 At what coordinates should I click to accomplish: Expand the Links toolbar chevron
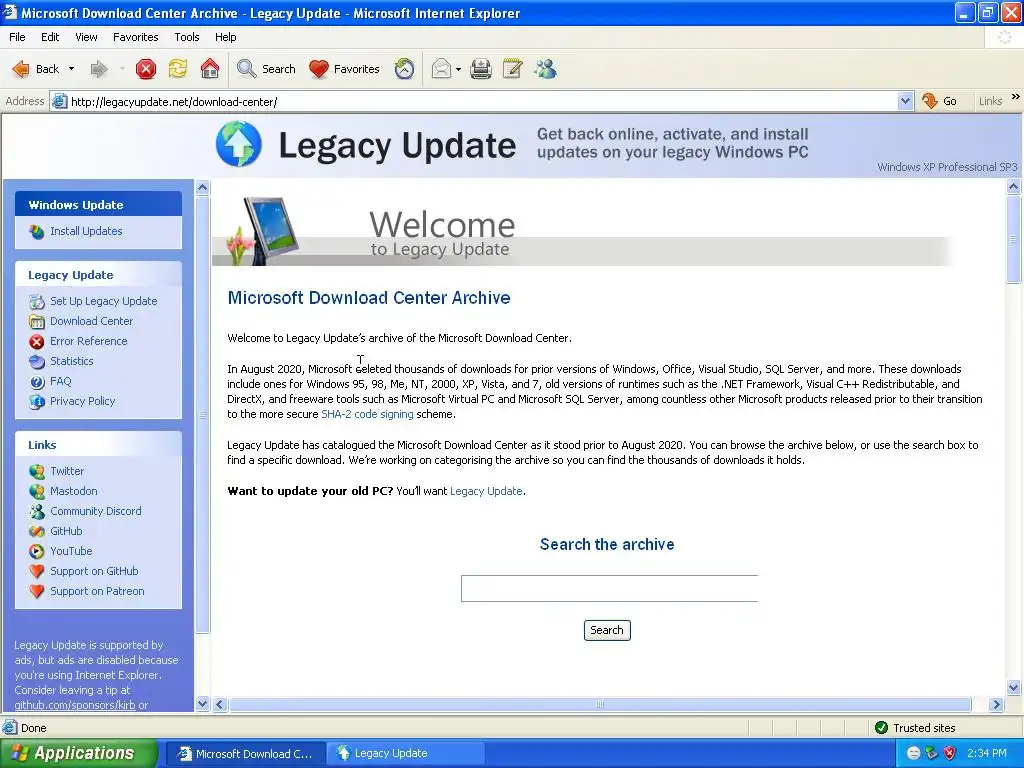tap(1016, 97)
